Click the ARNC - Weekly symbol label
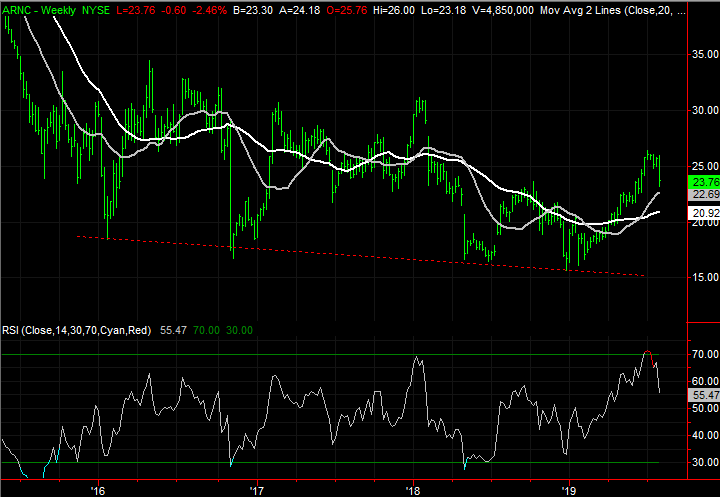Screen dimensions: 720x497 coord(41,8)
